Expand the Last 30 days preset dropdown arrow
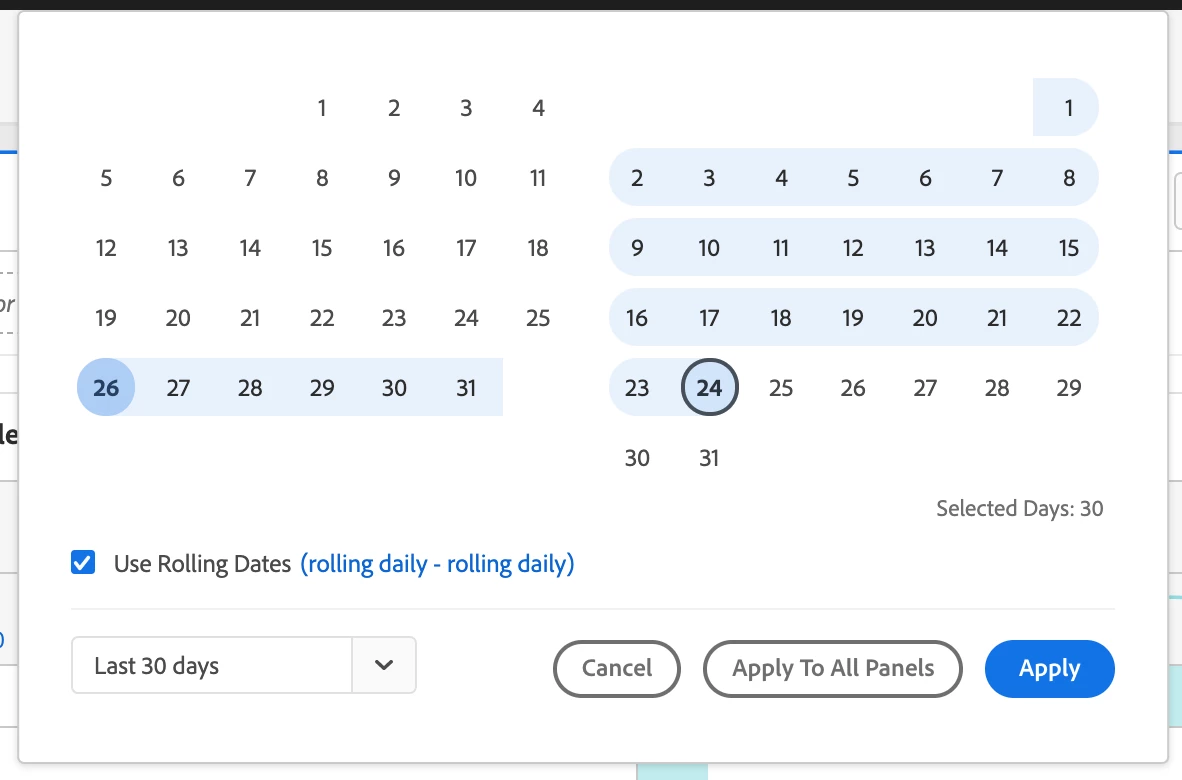Image resolution: width=1182 pixels, height=780 pixels. point(384,665)
